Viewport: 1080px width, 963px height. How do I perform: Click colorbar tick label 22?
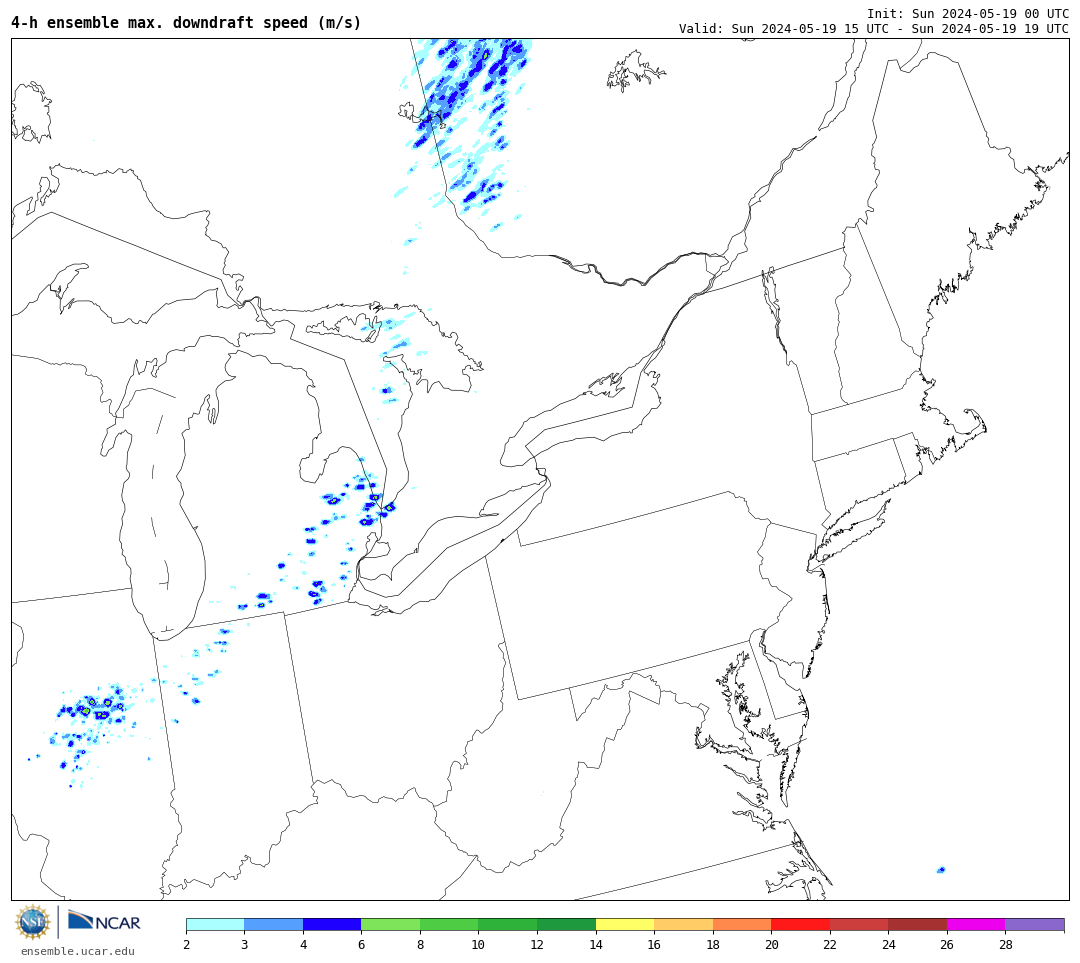[x=830, y=944]
